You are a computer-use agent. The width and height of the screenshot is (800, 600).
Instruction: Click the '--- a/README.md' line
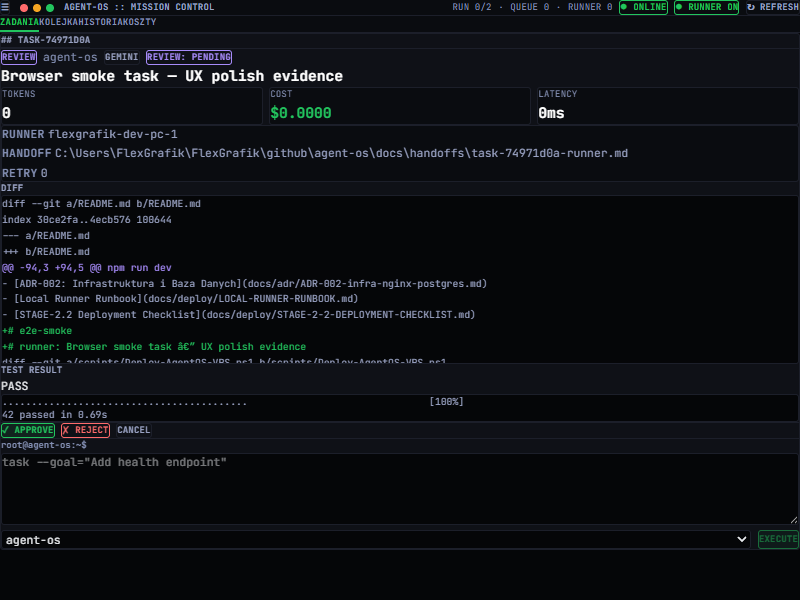point(46,236)
